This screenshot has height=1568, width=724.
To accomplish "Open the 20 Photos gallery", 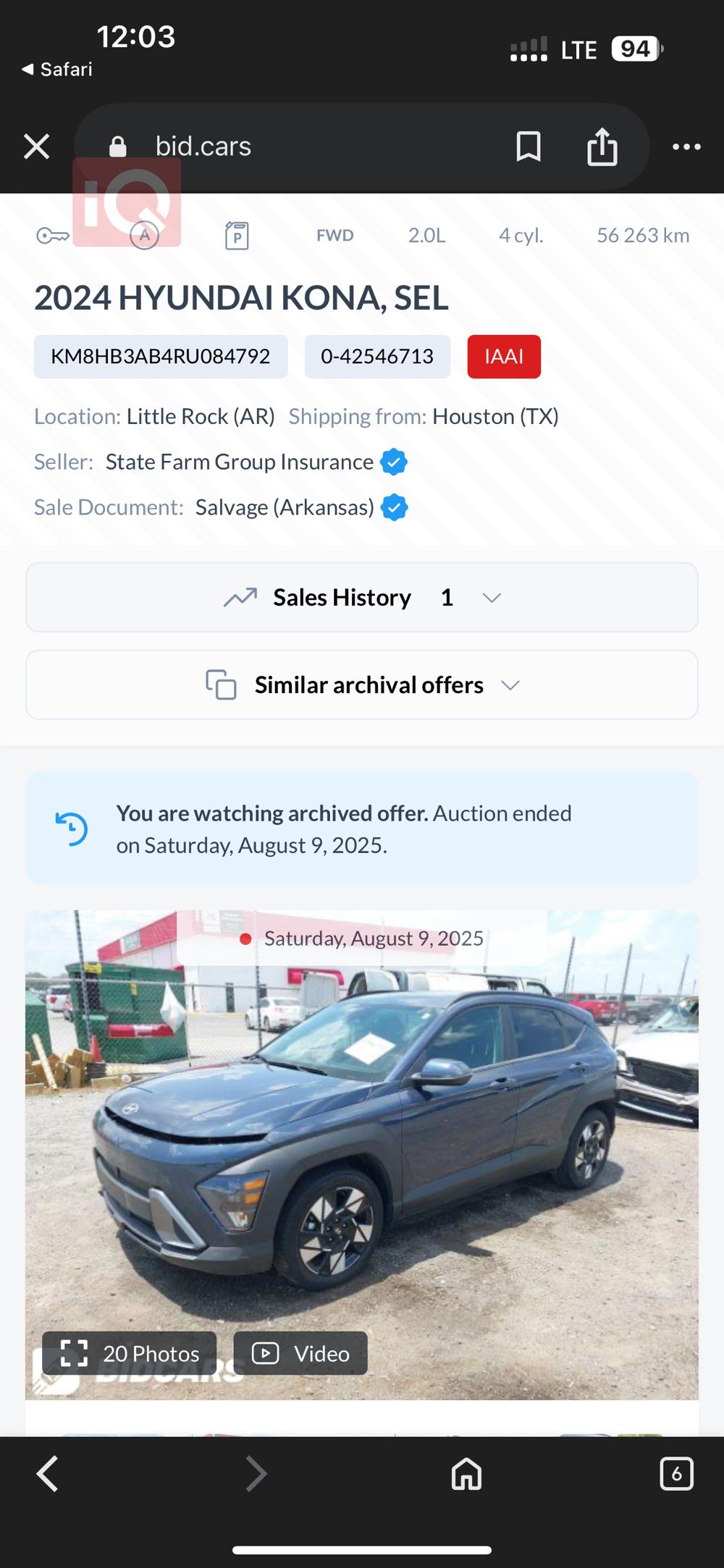I will point(130,1353).
